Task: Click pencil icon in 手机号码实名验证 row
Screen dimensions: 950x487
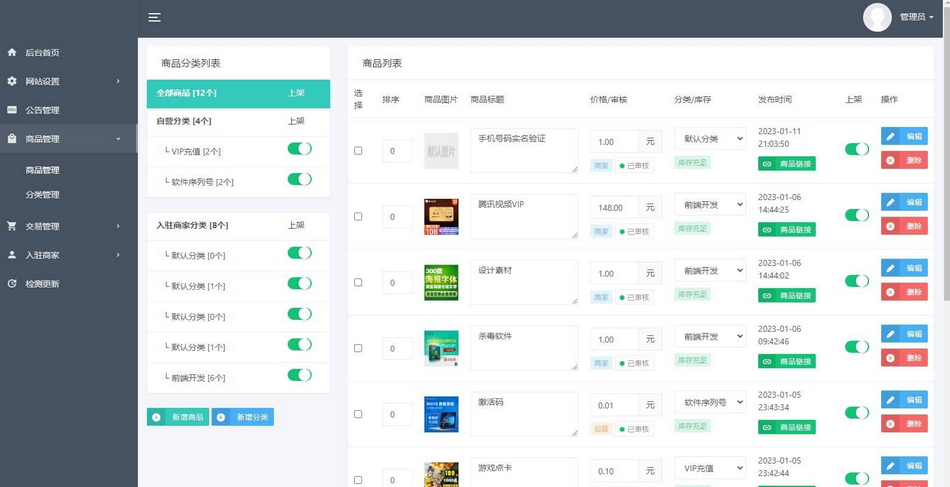Action: coord(890,136)
